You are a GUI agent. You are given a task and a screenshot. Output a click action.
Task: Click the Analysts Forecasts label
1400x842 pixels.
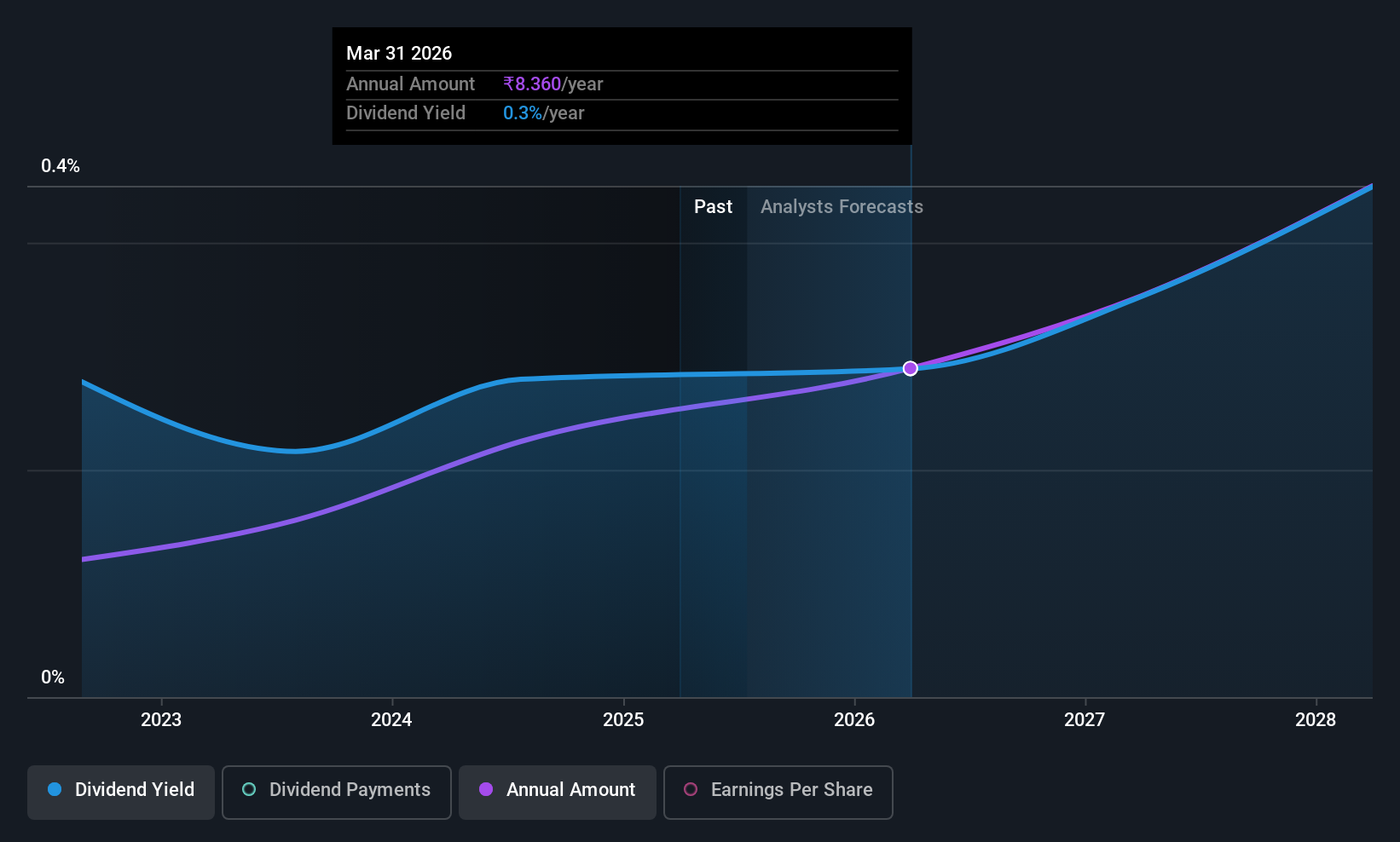[842, 206]
